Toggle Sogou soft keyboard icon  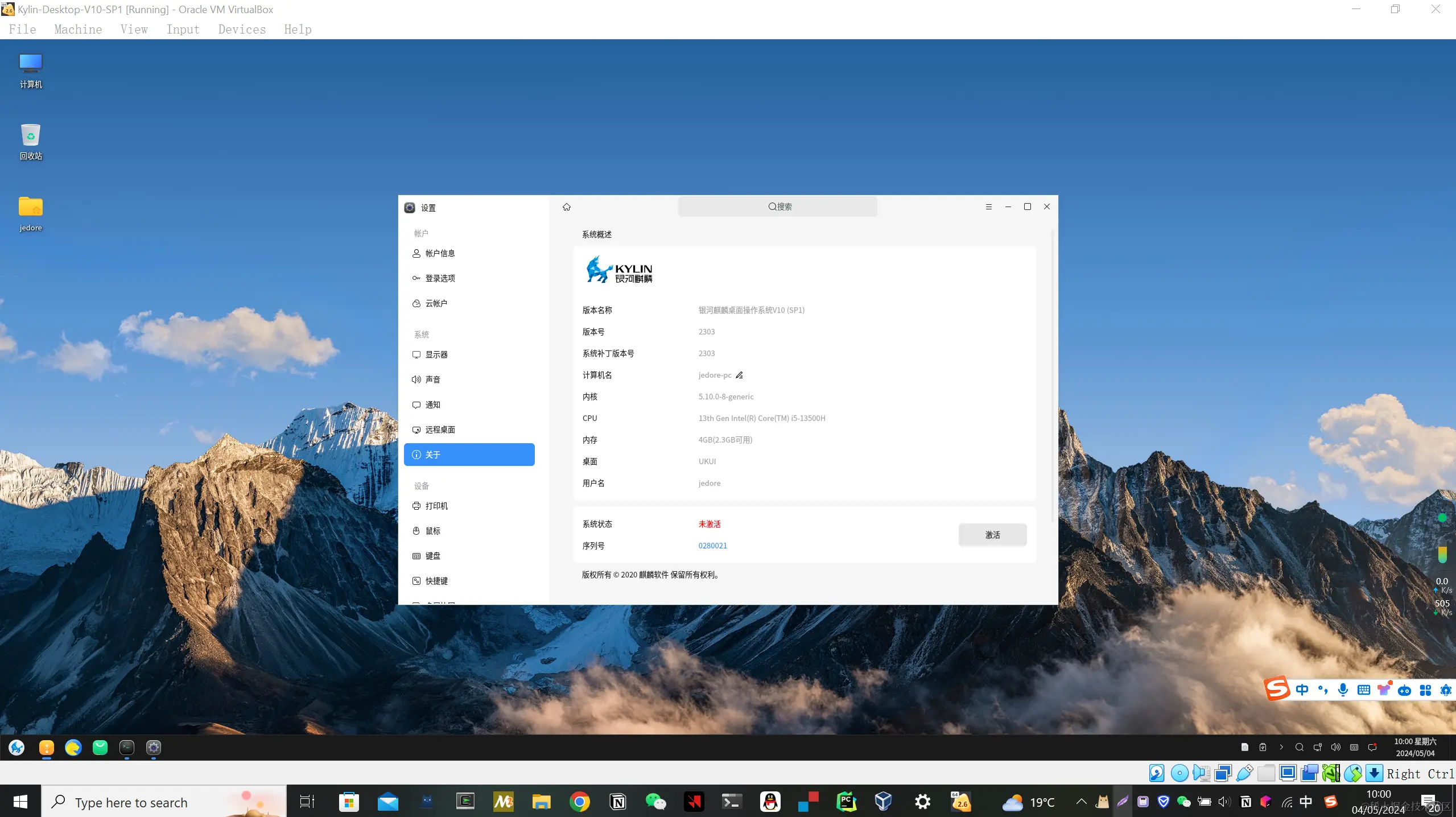point(1363,690)
